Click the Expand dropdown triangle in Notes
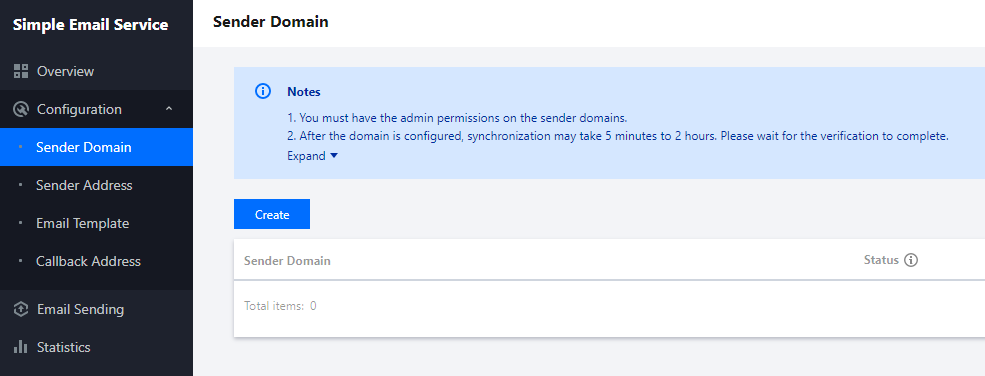The width and height of the screenshot is (985, 376). (x=334, y=156)
